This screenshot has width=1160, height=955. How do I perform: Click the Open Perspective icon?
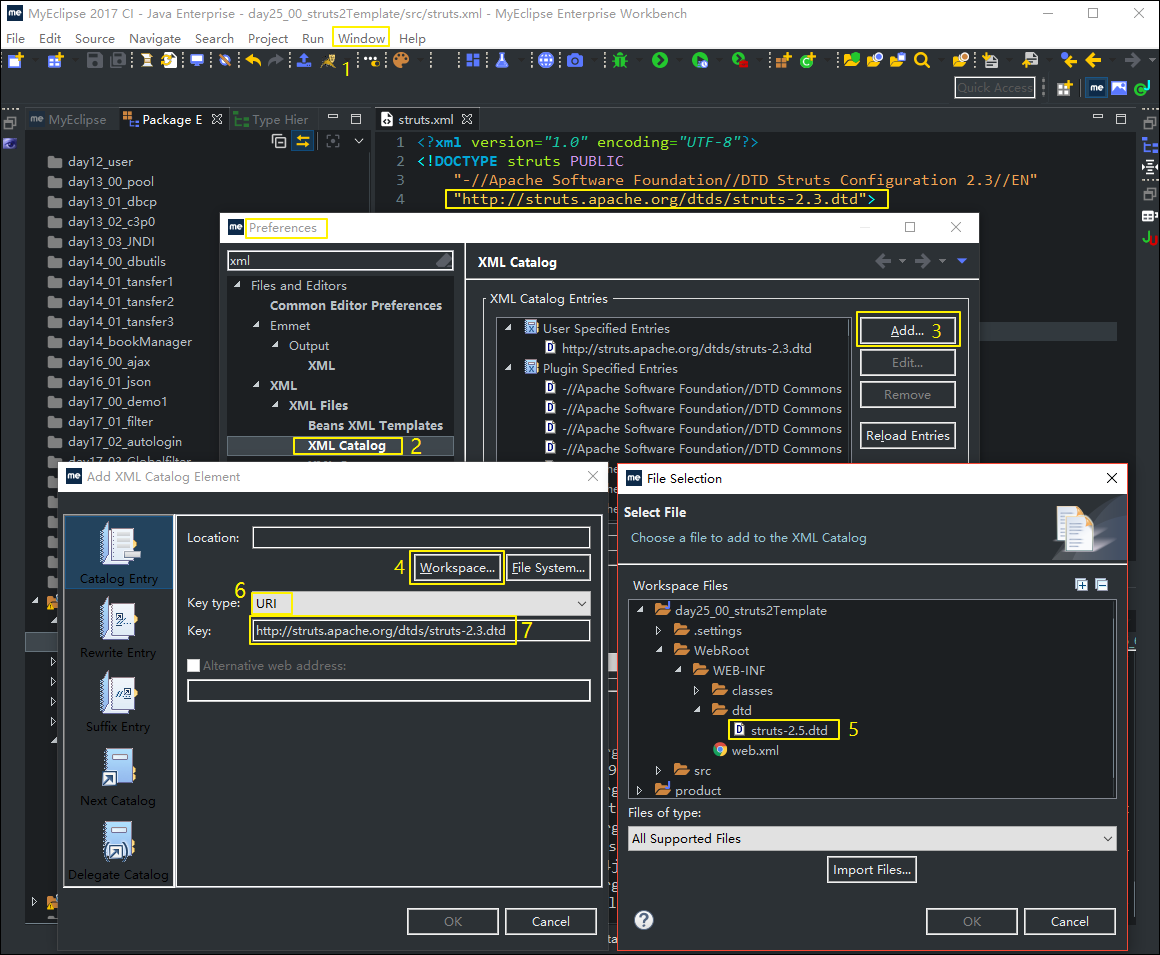[1065, 88]
